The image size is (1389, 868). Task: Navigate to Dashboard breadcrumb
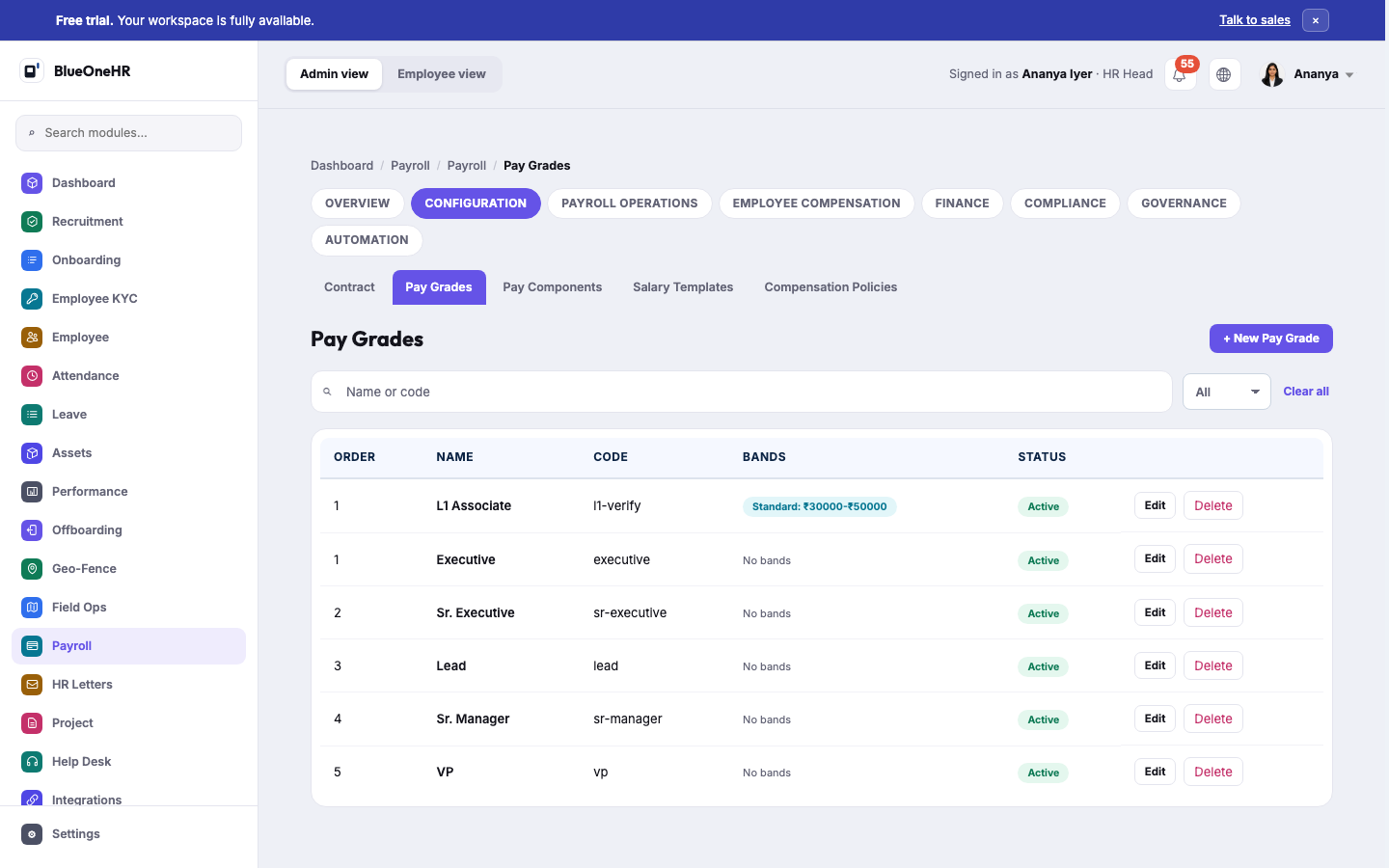click(x=341, y=166)
